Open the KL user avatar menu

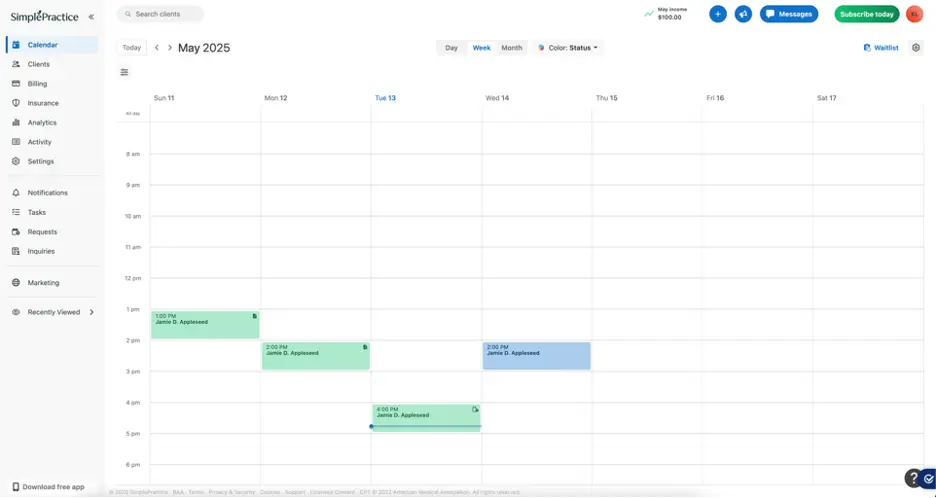(915, 14)
